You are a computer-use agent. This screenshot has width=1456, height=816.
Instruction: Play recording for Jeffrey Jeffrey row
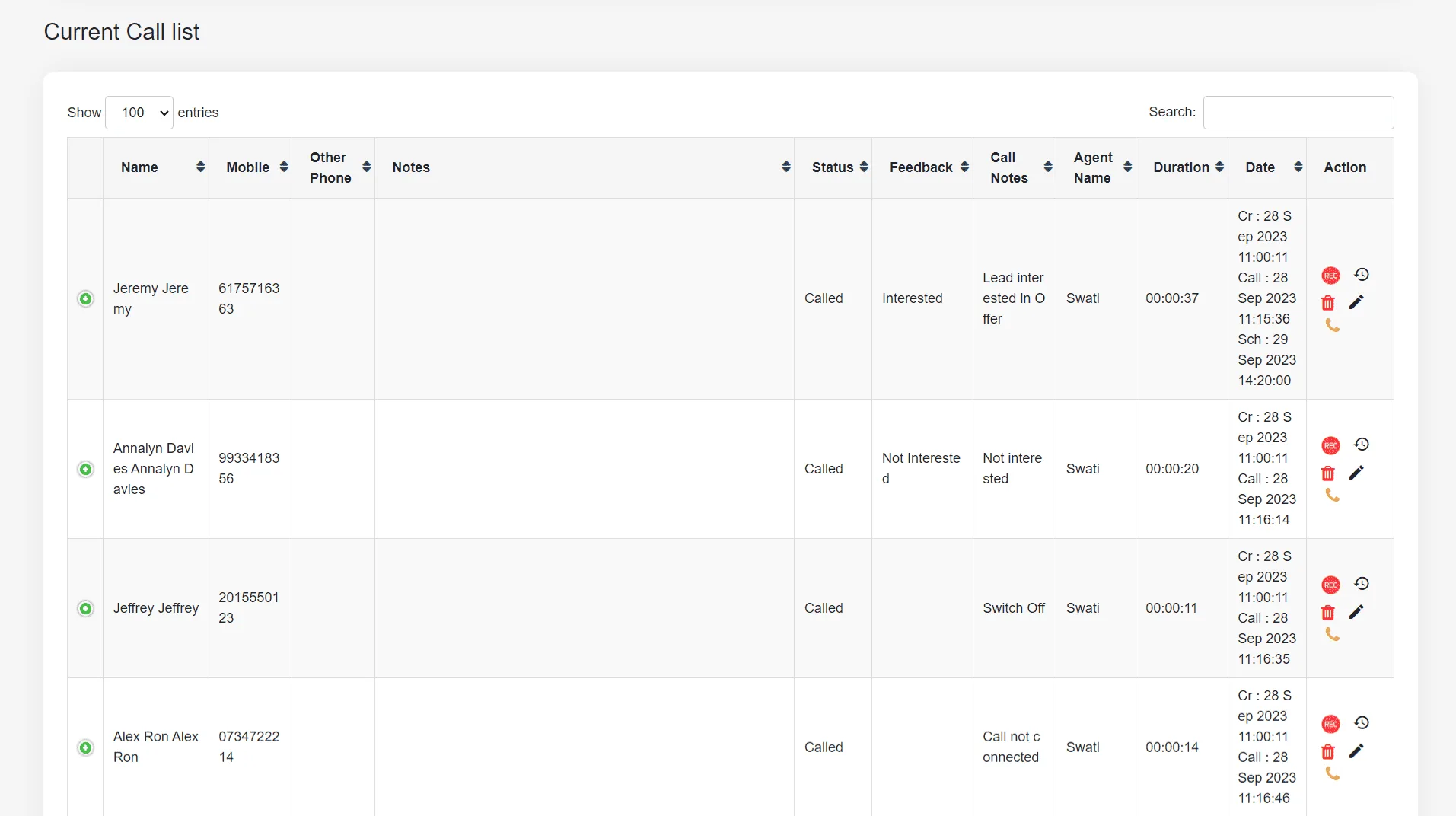[x=1330, y=585]
